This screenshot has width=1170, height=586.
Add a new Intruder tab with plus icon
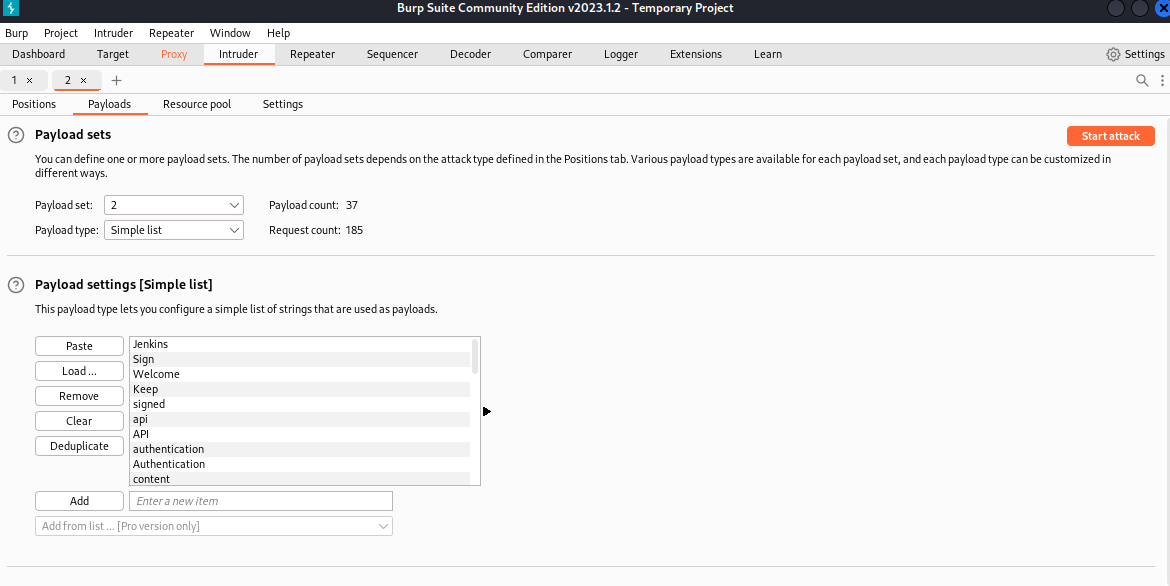[x=116, y=81]
